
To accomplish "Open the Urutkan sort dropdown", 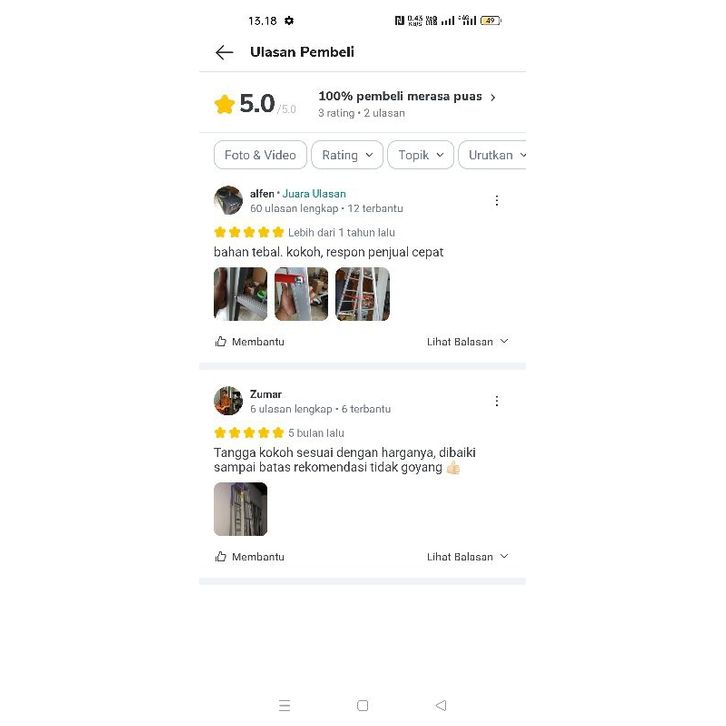I will coord(493,155).
